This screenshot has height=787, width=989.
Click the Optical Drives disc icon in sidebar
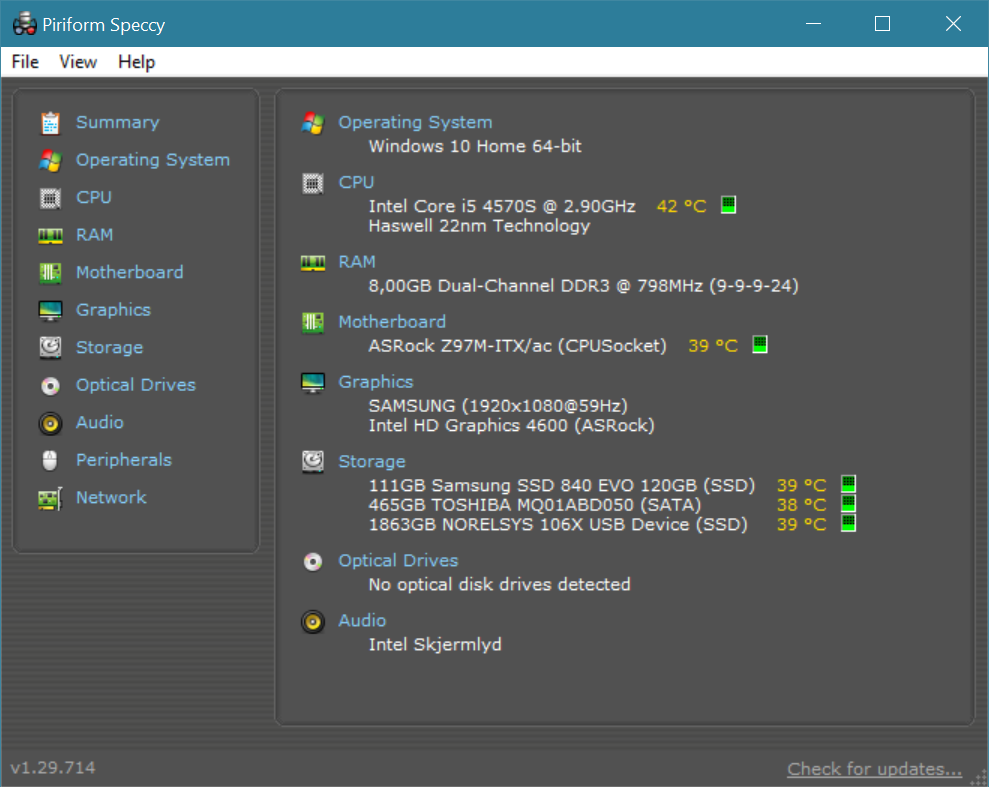click(x=50, y=385)
